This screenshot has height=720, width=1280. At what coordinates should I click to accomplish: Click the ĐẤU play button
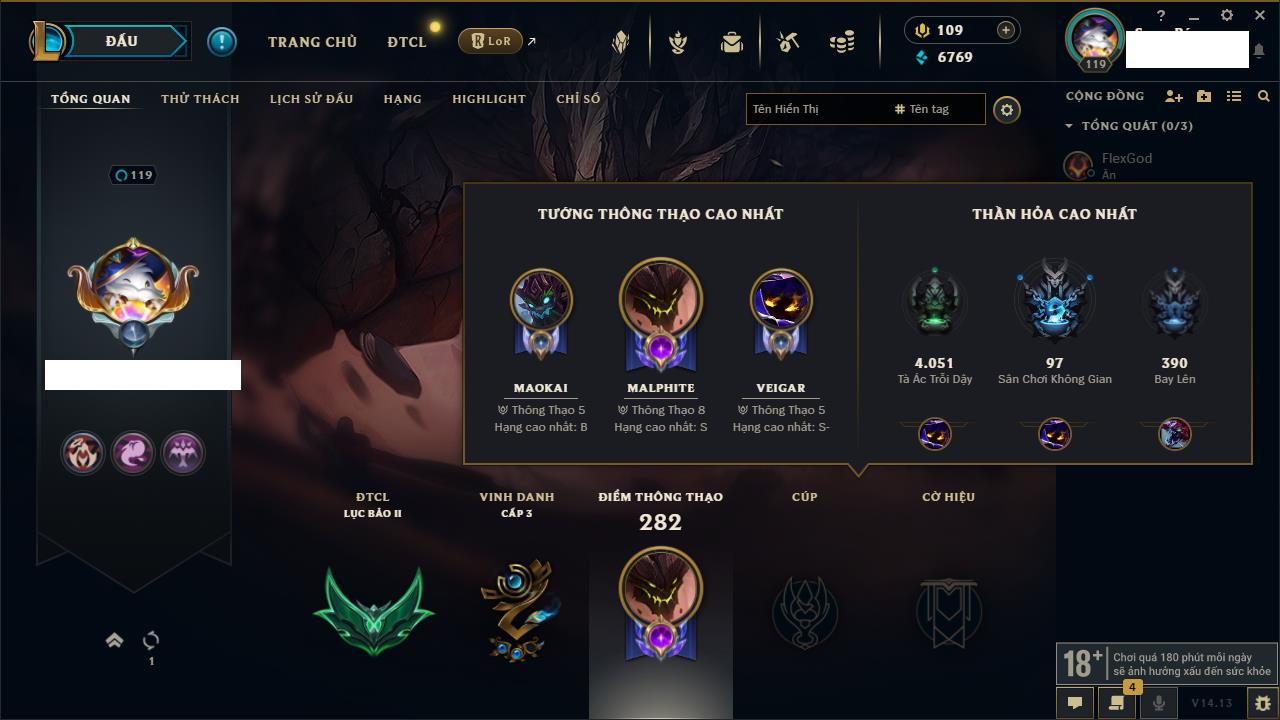pos(121,41)
